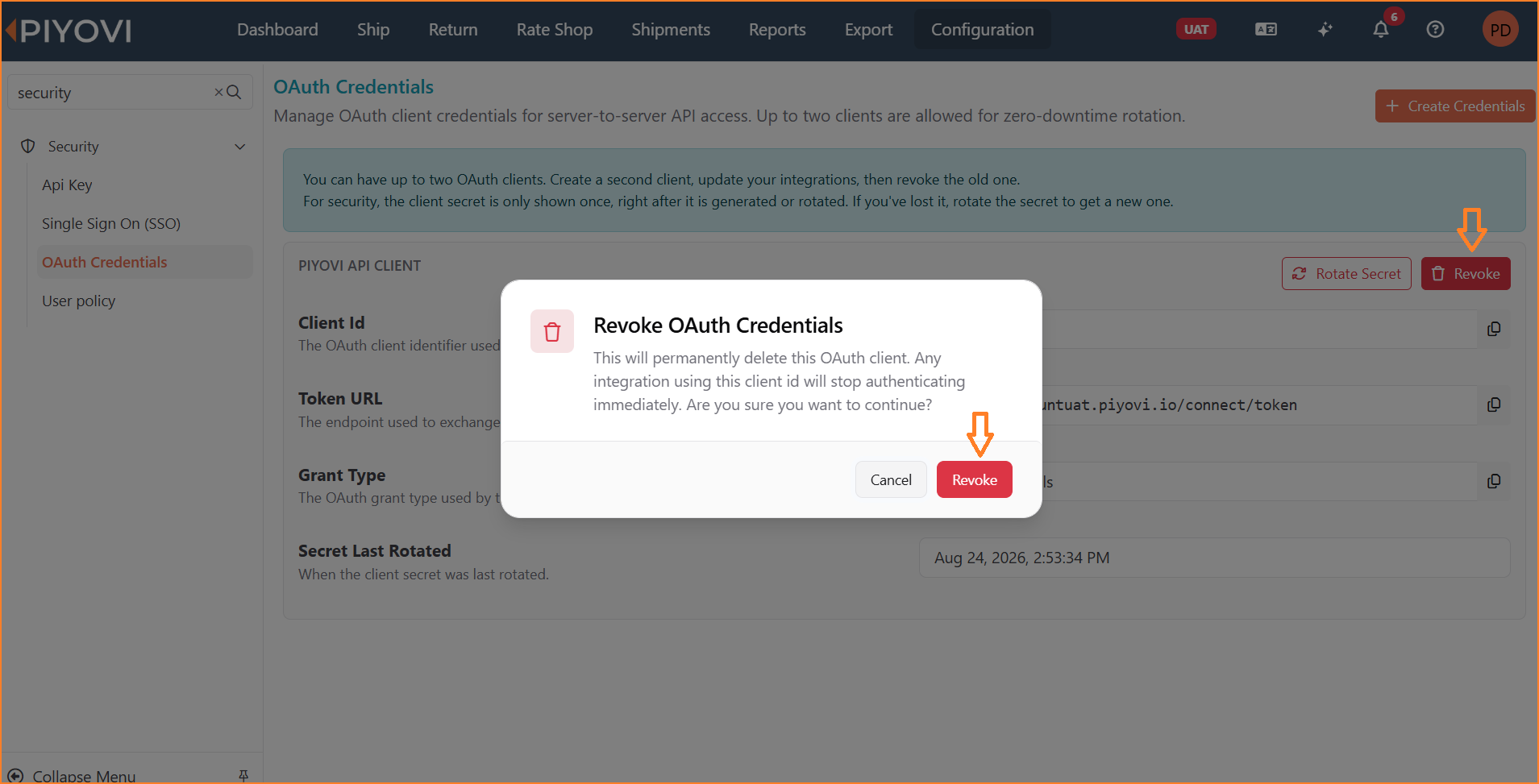Viewport: 1539px width, 784px height.
Task: Clear the security search text
Action: (218, 93)
